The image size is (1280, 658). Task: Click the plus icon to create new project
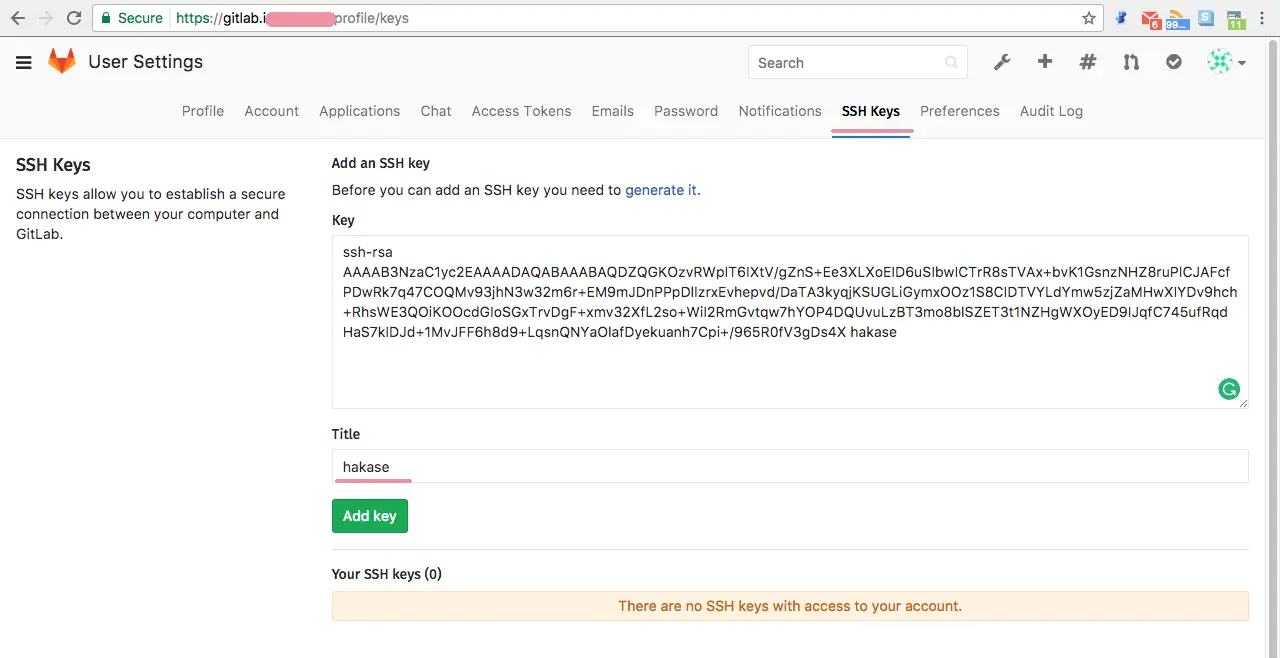click(x=1045, y=62)
